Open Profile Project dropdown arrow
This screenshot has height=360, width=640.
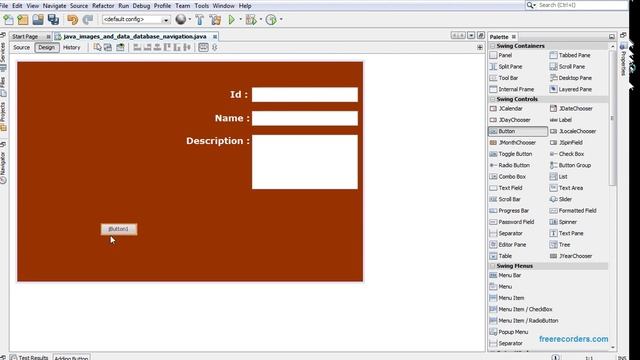coord(281,19)
